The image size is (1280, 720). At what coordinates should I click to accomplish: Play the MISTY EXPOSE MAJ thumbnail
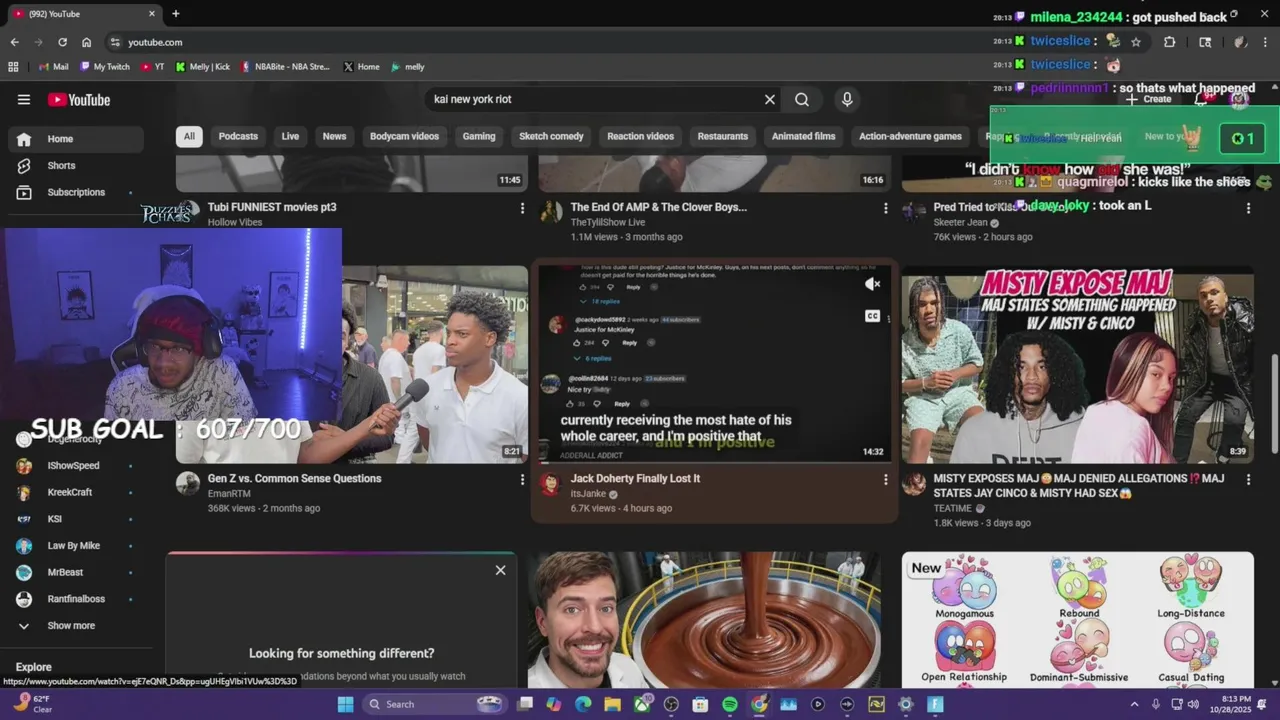pyautogui.click(x=1078, y=364)
